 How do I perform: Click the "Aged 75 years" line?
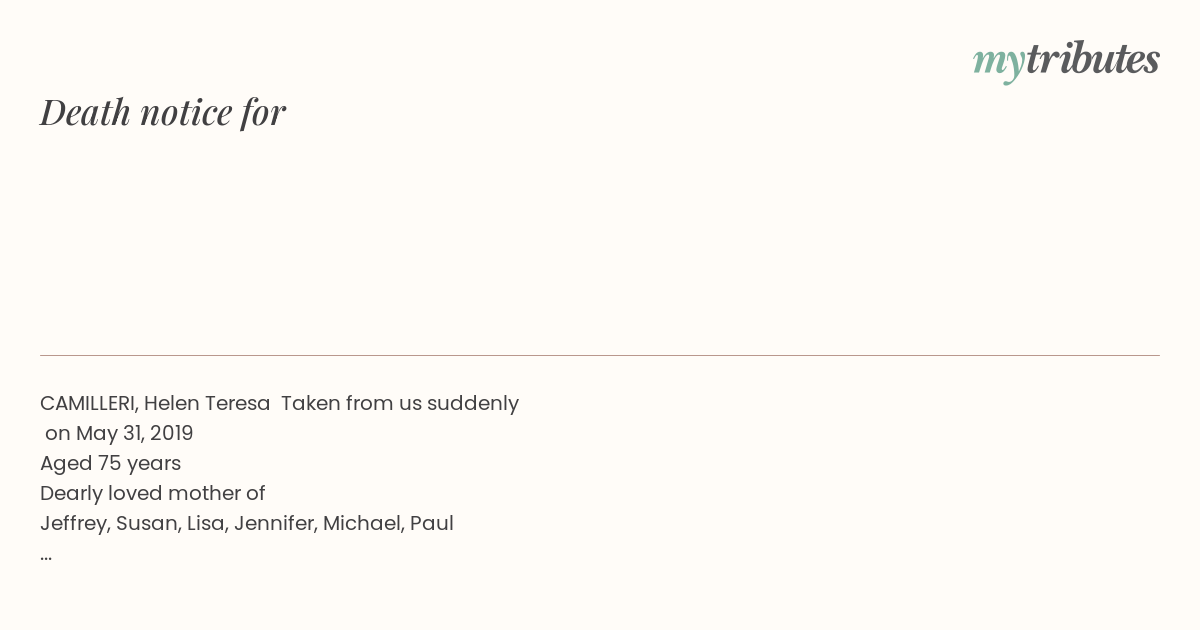point(110,464)
